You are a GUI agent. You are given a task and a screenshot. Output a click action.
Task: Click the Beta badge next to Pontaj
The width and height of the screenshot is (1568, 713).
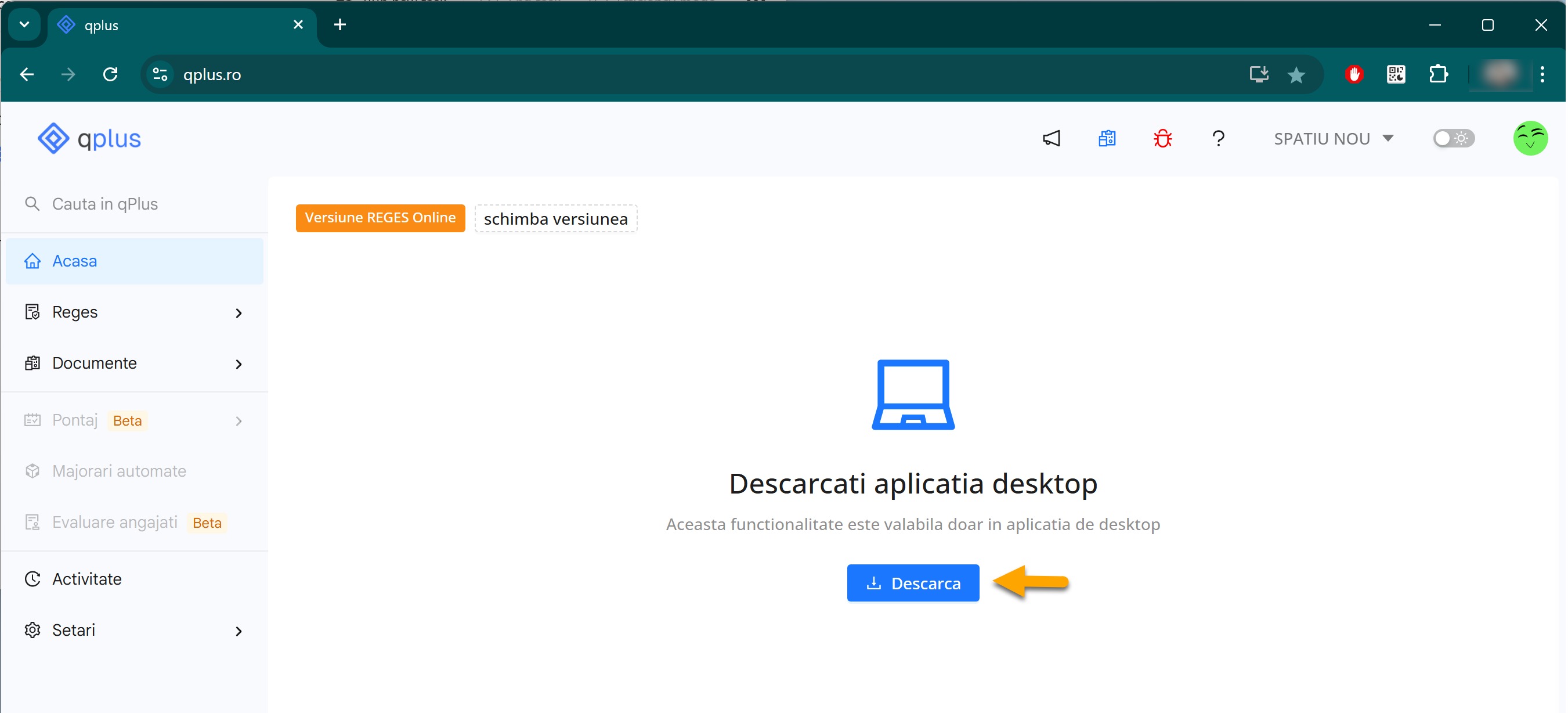[x=127, y=421]
